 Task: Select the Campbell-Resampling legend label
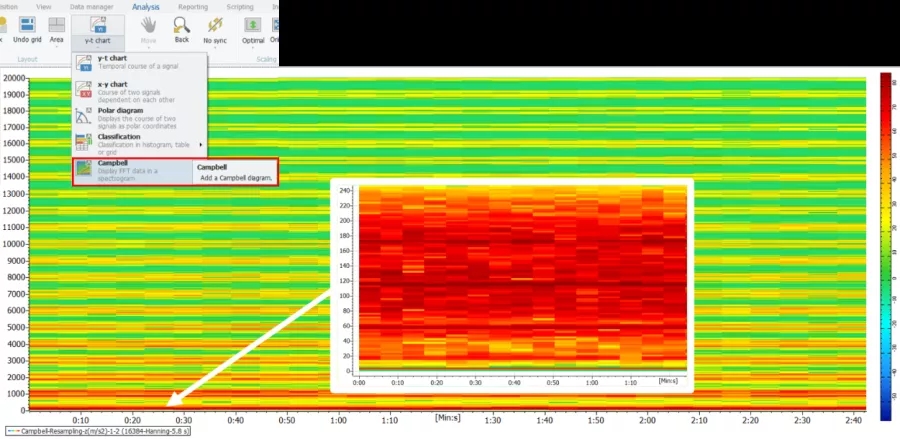click(98, 430)
